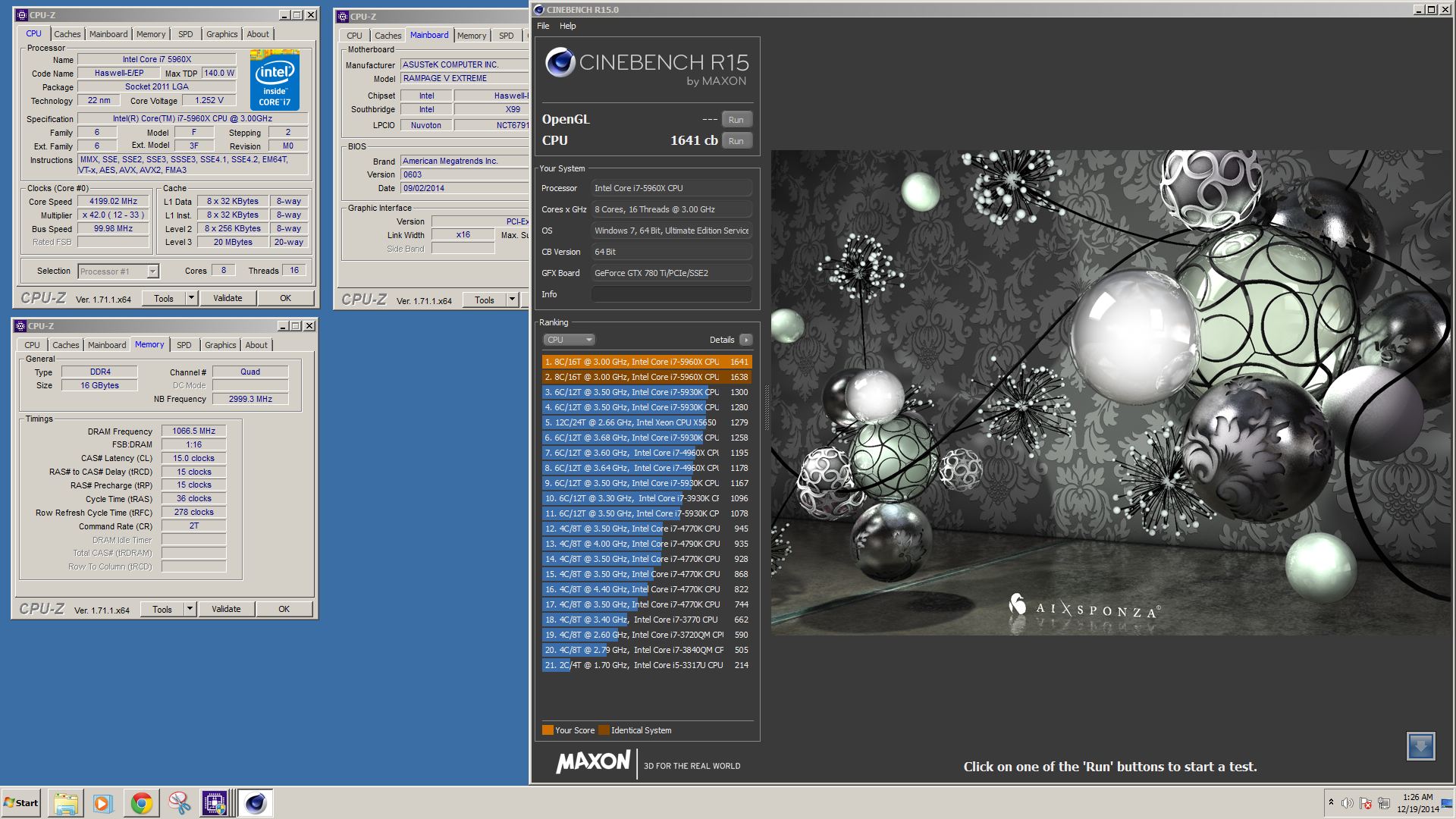The width and height of the screenshot is (1456, 819).
Task: Click Tools button in CPU-Z Mainboard window
Action: click(485, 300)
